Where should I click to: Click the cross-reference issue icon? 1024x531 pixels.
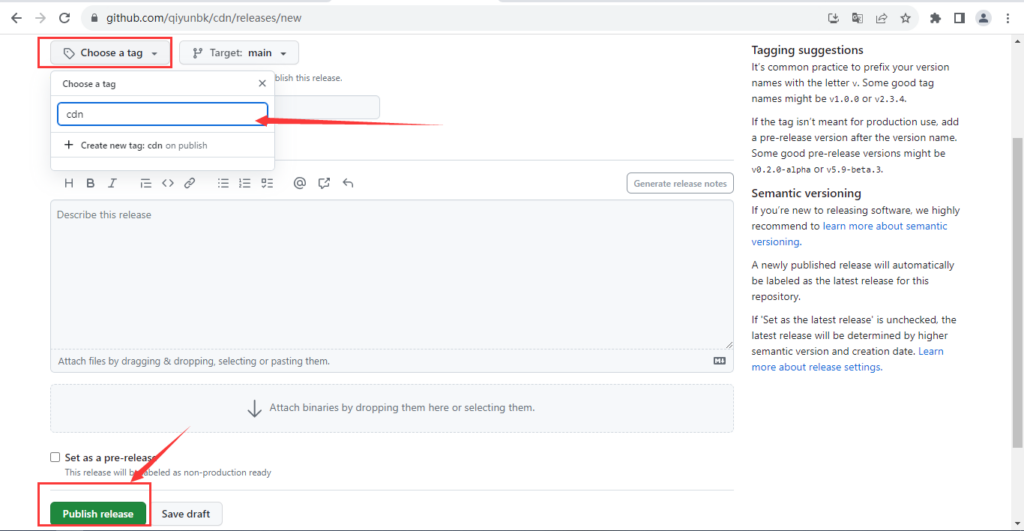[324, 184]
